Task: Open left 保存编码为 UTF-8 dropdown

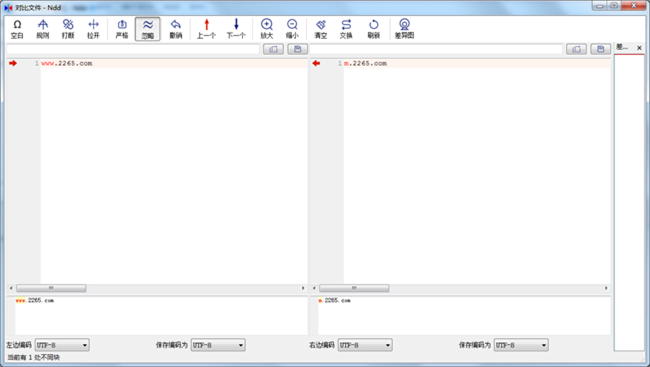Action: (218, 345)
